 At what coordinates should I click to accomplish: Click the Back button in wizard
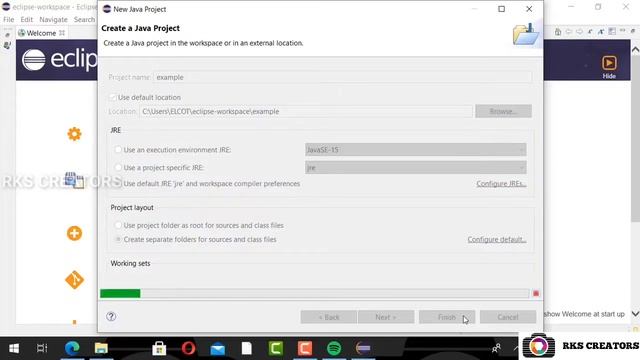pos(329,317)
